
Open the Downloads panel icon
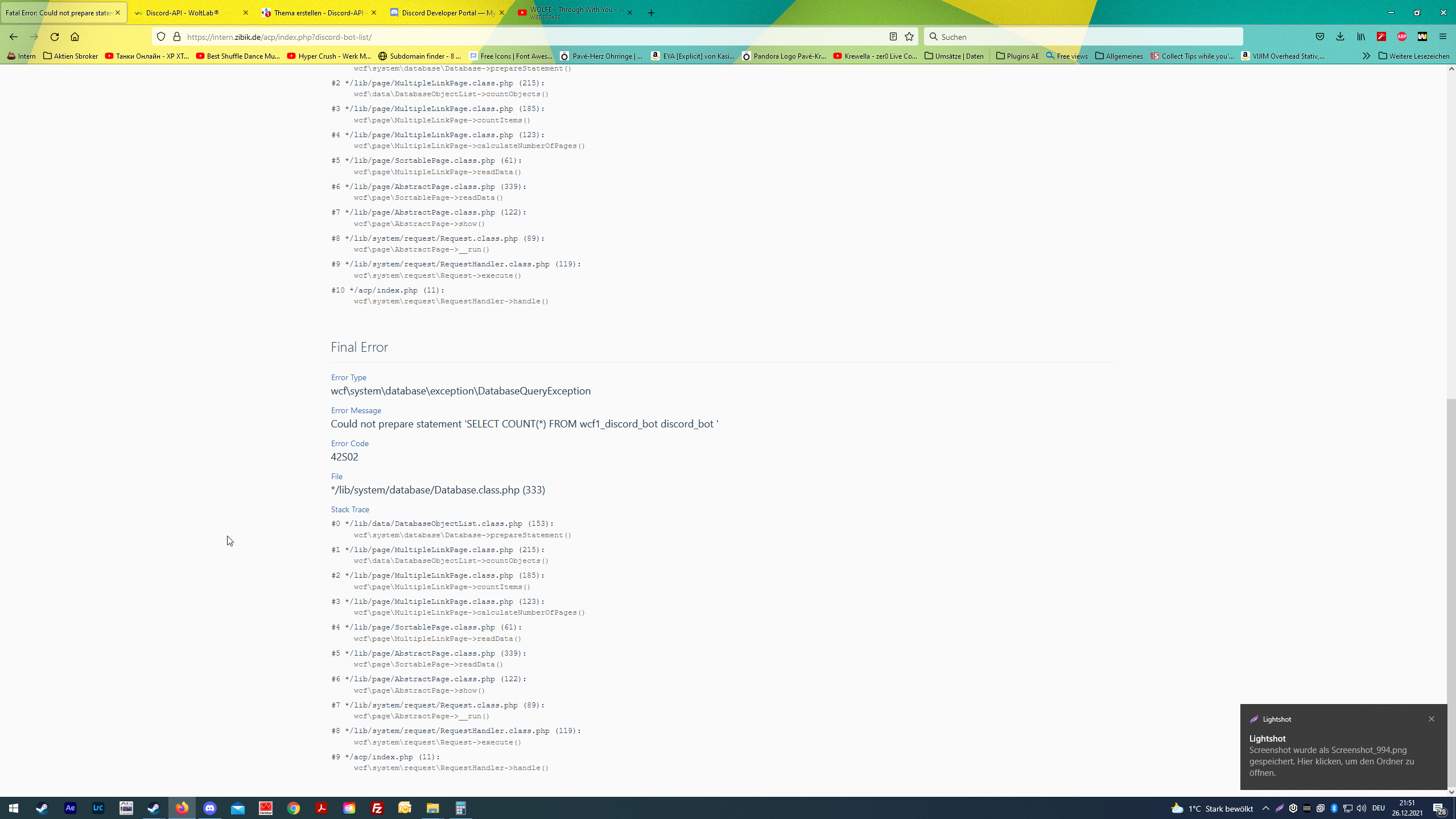coord(1340,36)
